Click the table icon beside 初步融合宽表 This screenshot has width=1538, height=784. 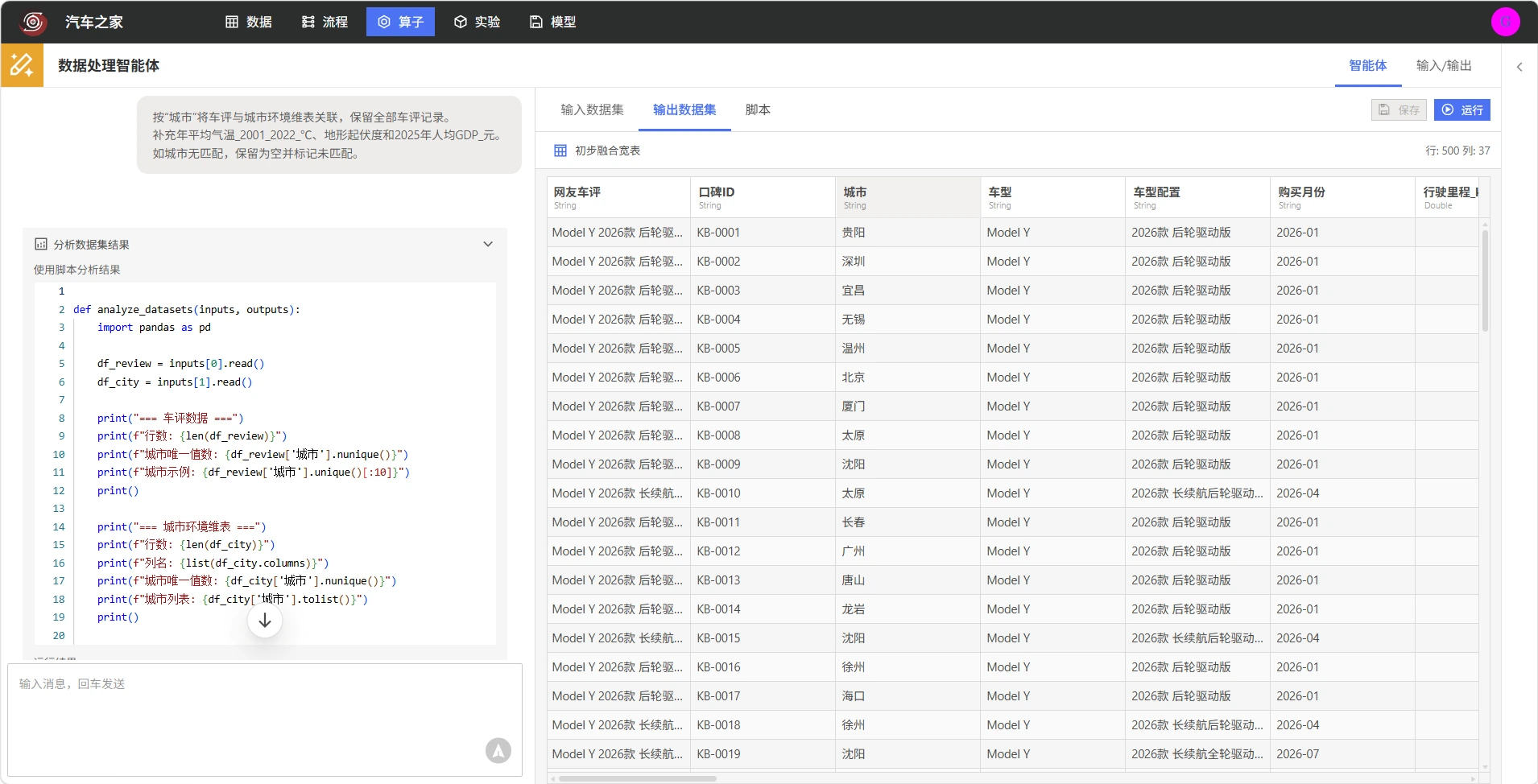[560, 151]
